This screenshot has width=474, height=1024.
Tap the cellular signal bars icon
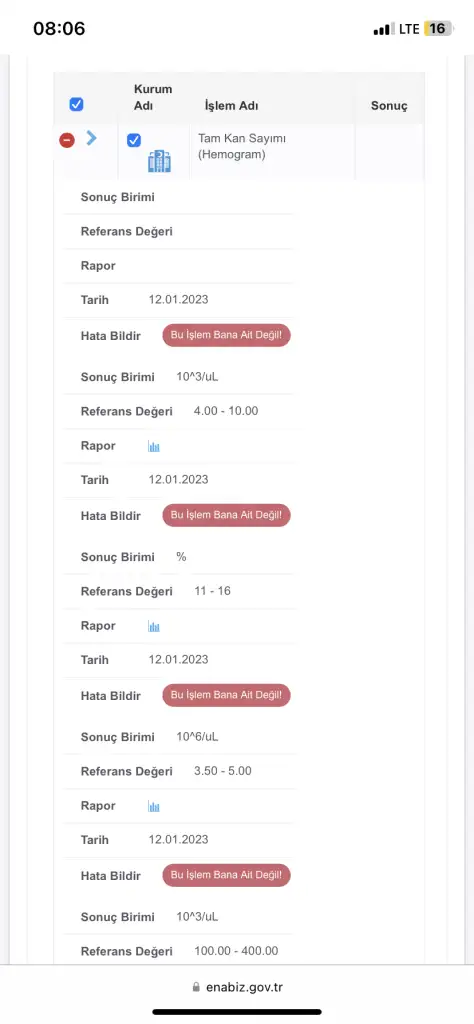point(384,29)
